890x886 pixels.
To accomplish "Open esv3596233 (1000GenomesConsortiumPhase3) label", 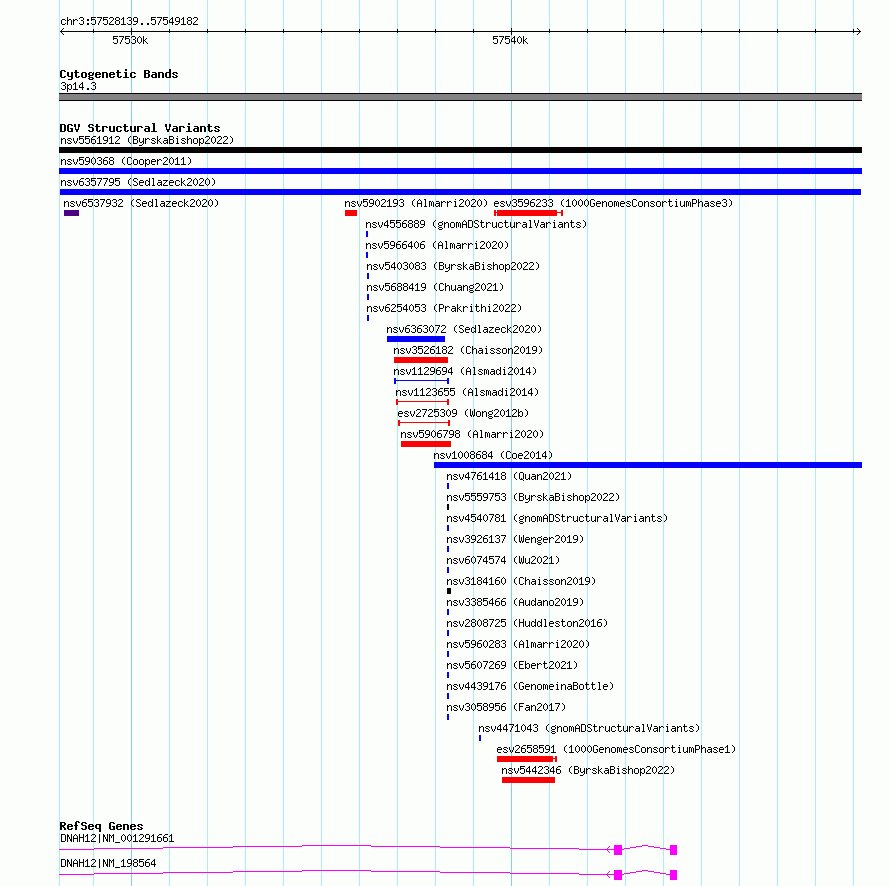I will click(613, 203).
